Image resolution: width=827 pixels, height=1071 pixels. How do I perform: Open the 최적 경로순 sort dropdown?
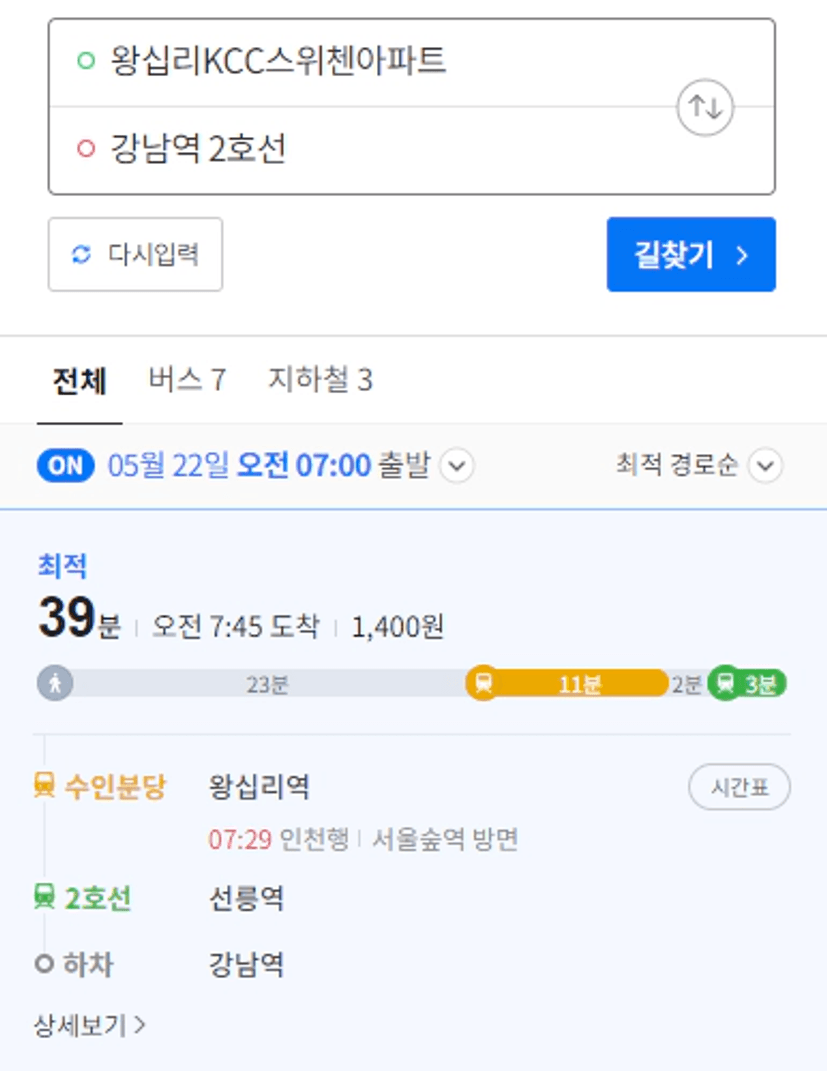tap(699, 466)
